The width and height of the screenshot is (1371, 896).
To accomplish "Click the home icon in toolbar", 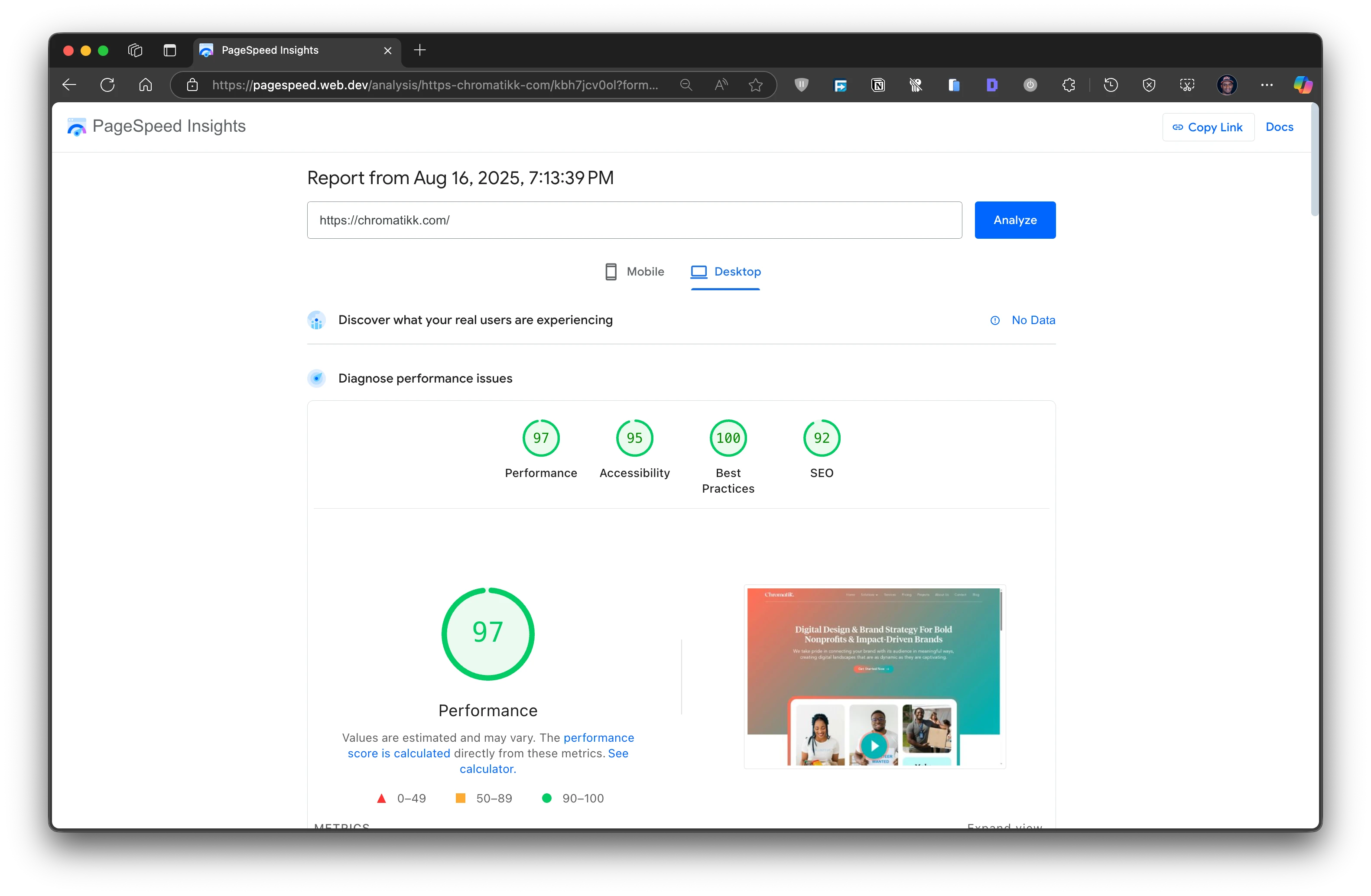I will (146, 85).
